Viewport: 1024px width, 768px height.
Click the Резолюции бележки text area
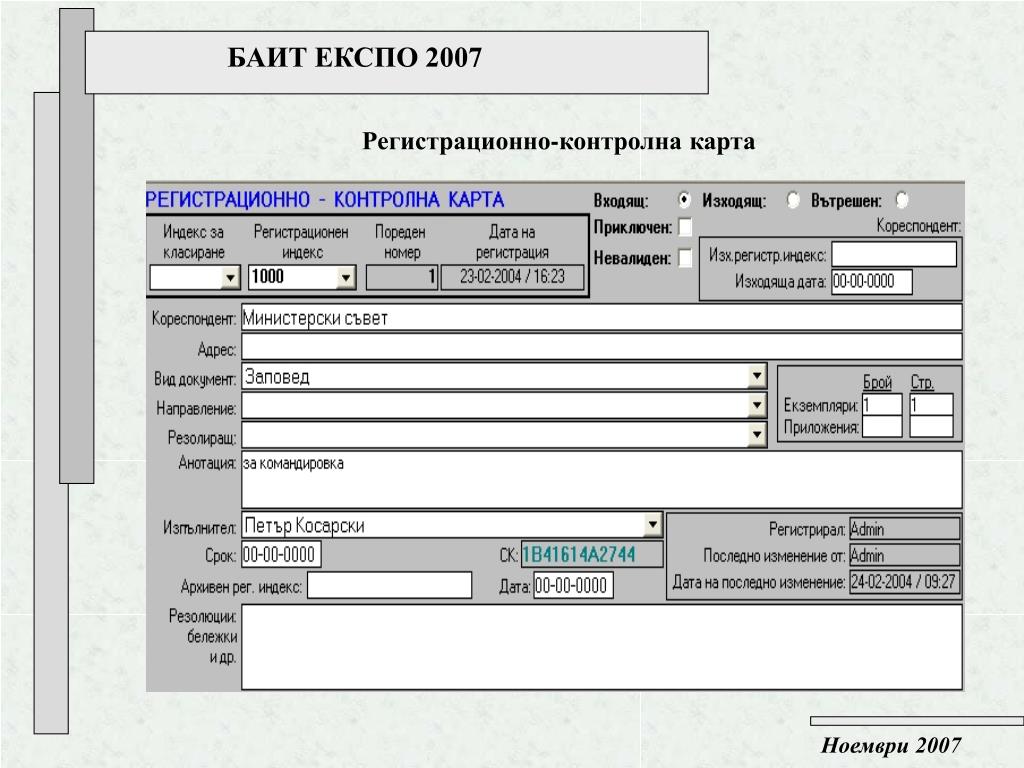[601, 647]
